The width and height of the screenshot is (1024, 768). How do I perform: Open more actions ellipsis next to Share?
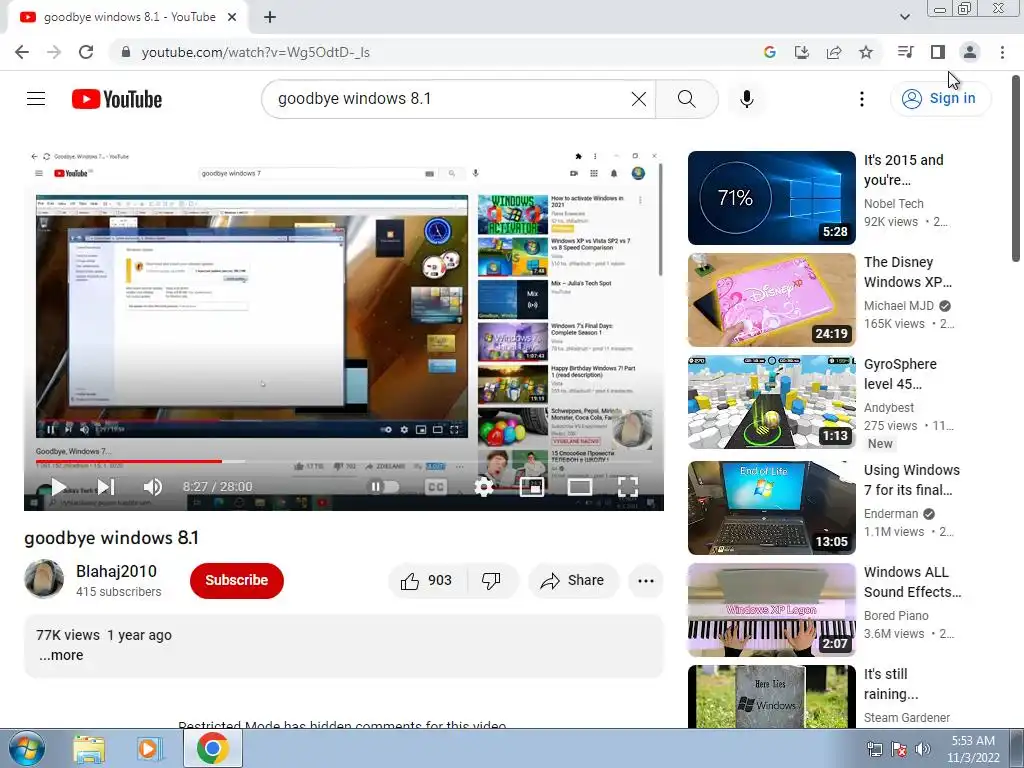coord(646,581)
